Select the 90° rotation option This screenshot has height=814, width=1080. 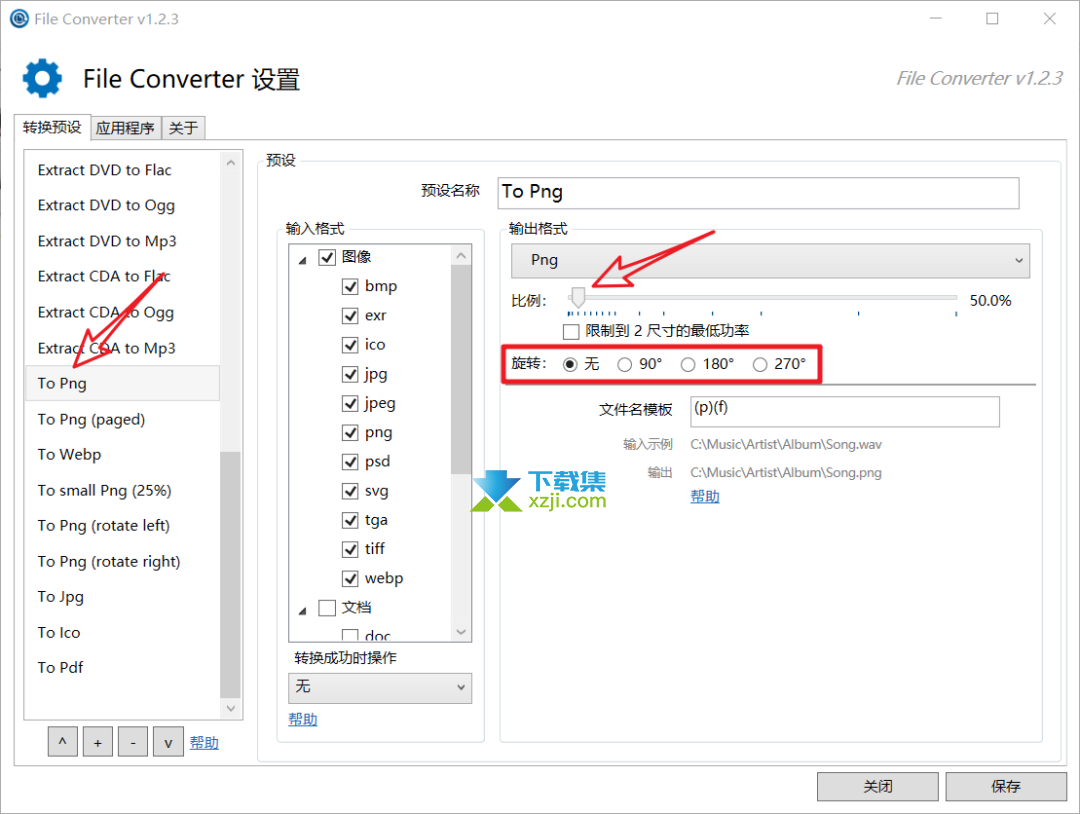[624, 364]
